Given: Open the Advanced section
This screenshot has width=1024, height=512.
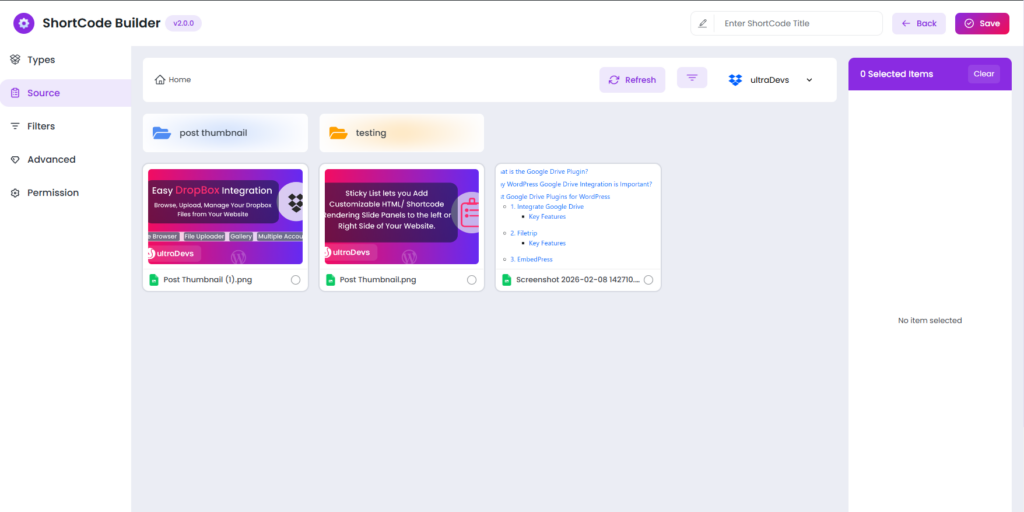Looking at the screenshot, I should (65, 159).
